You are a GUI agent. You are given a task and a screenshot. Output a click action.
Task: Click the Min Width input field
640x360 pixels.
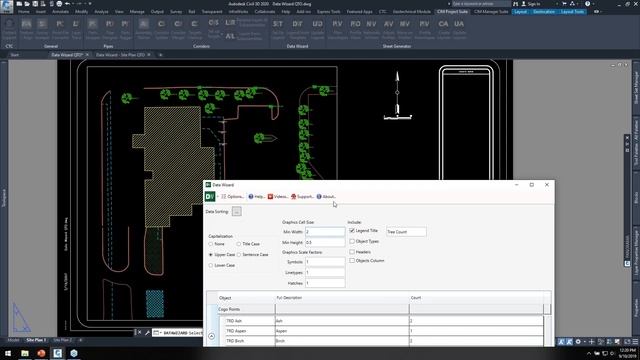point(325,232)
